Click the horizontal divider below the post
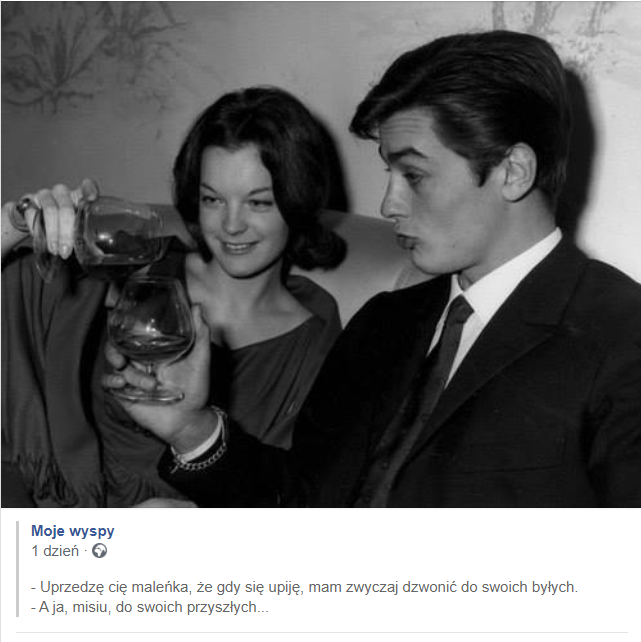Image resolution: width=641 pixels, height=642 pixels. pos(321,633)
